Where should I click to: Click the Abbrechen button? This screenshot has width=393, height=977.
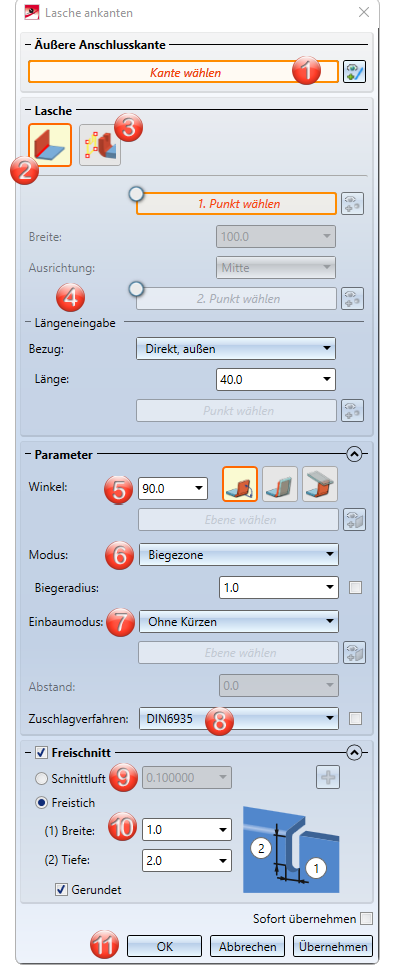point(247,946)
